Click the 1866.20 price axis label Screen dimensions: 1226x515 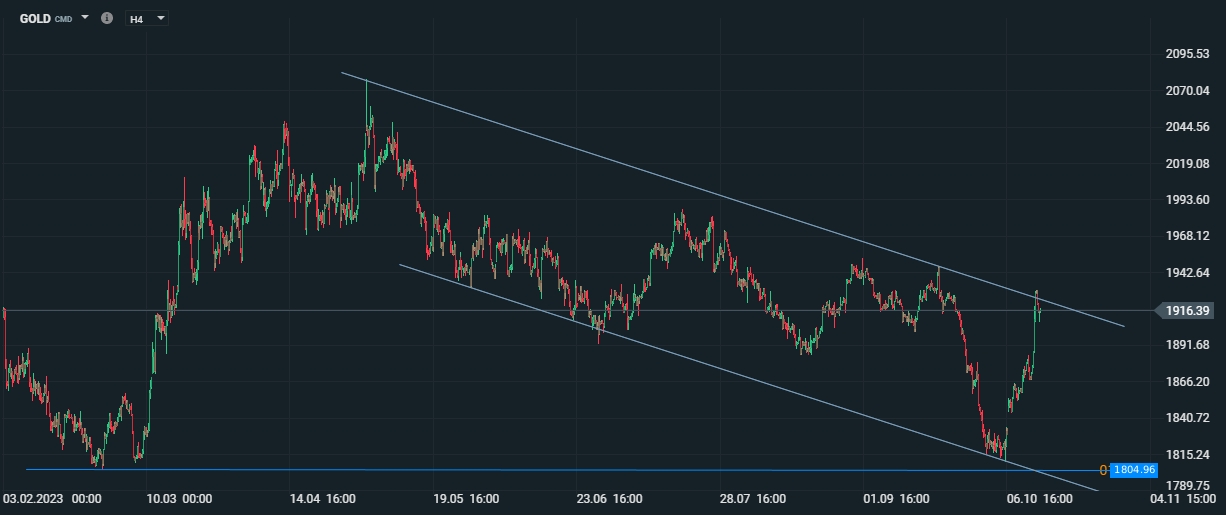pyautogui.click(x=1188, y=382)
